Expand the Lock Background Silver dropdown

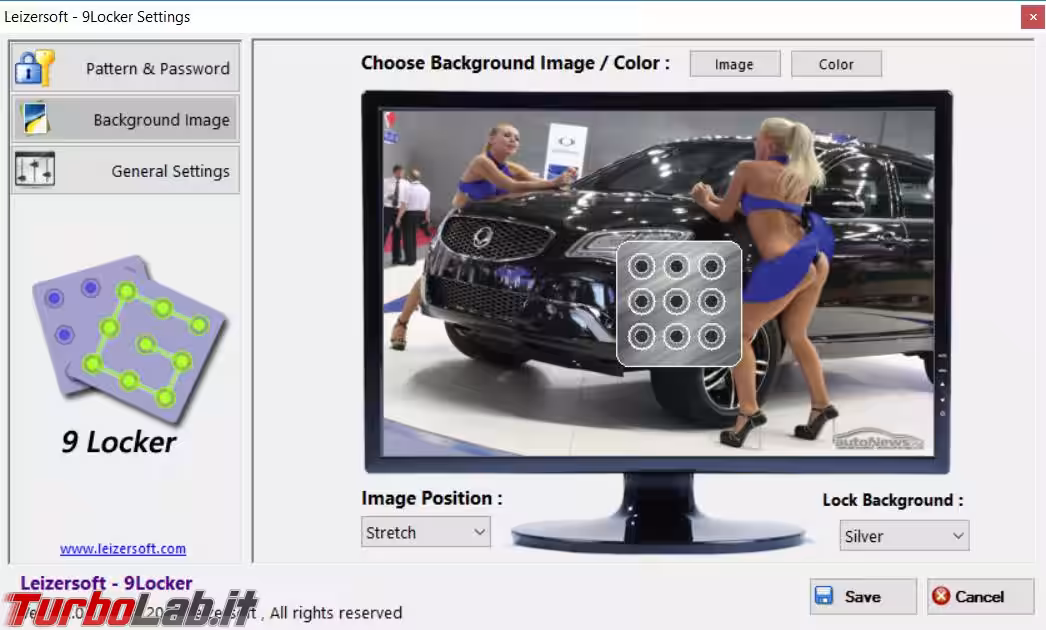pos(904,536)
